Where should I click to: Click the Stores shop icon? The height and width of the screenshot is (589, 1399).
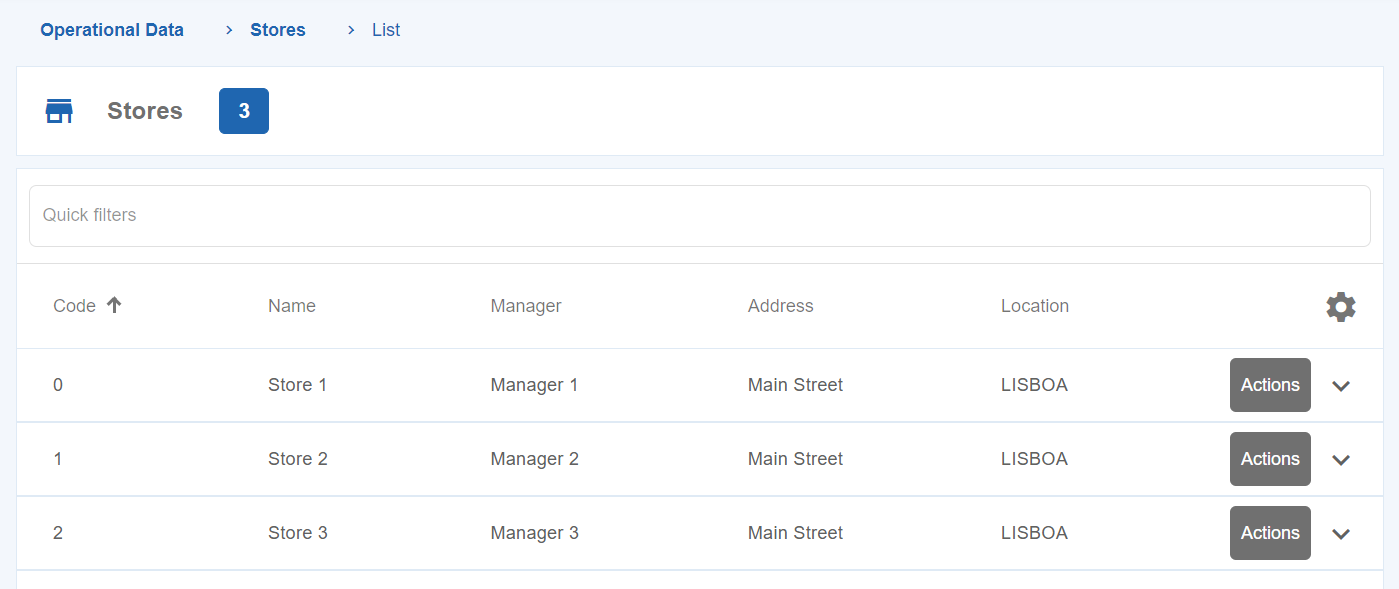[60, 111]
